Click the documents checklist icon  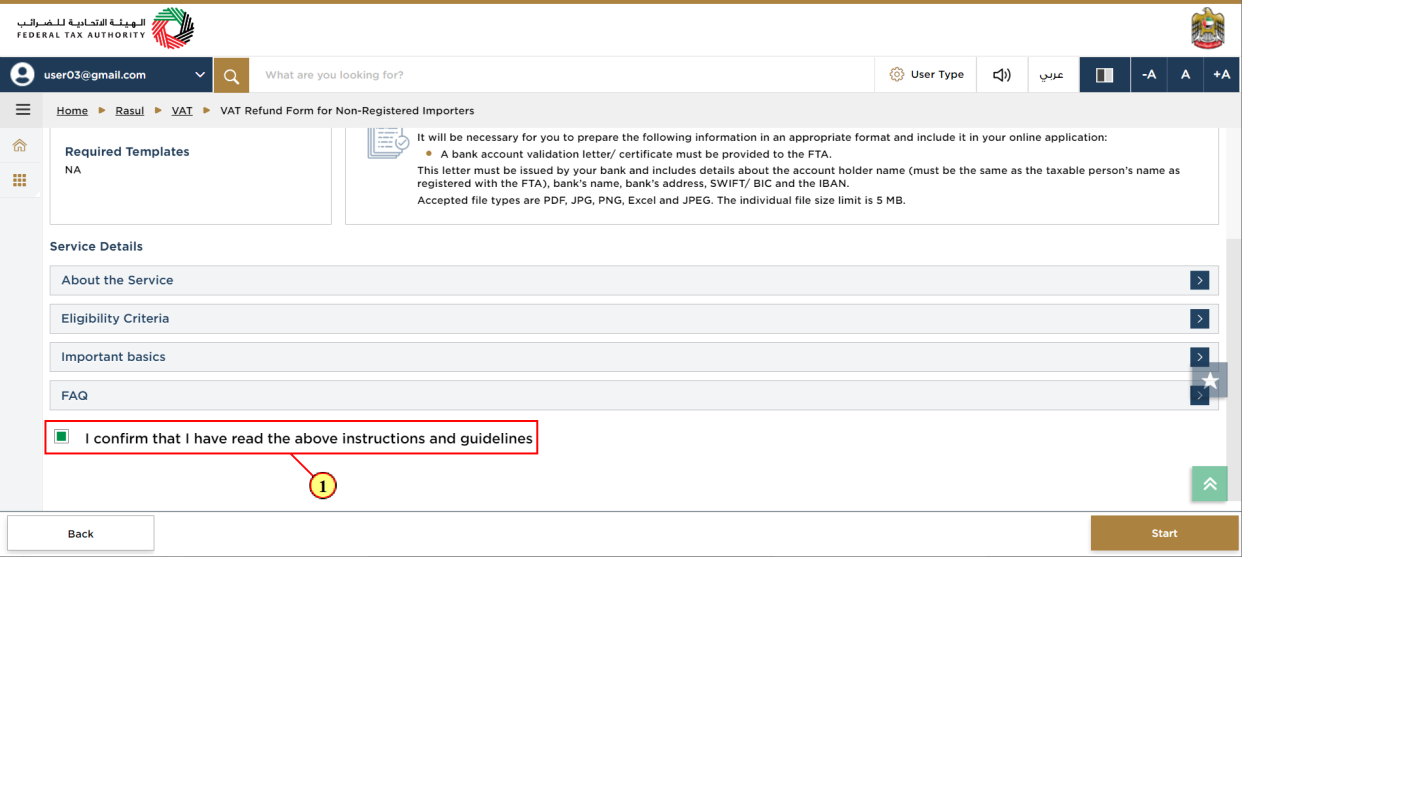click(388, 143)
